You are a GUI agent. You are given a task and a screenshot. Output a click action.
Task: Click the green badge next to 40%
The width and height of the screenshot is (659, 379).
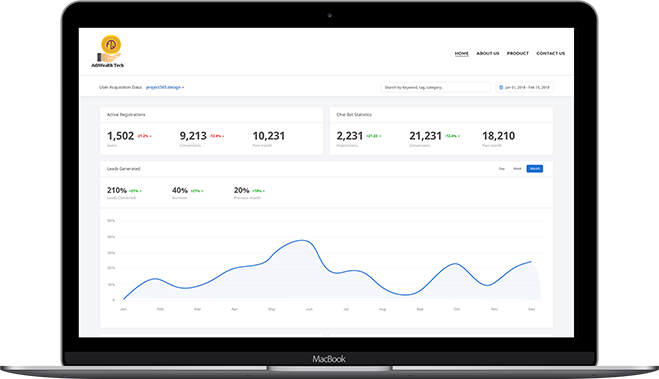(197, 191)
